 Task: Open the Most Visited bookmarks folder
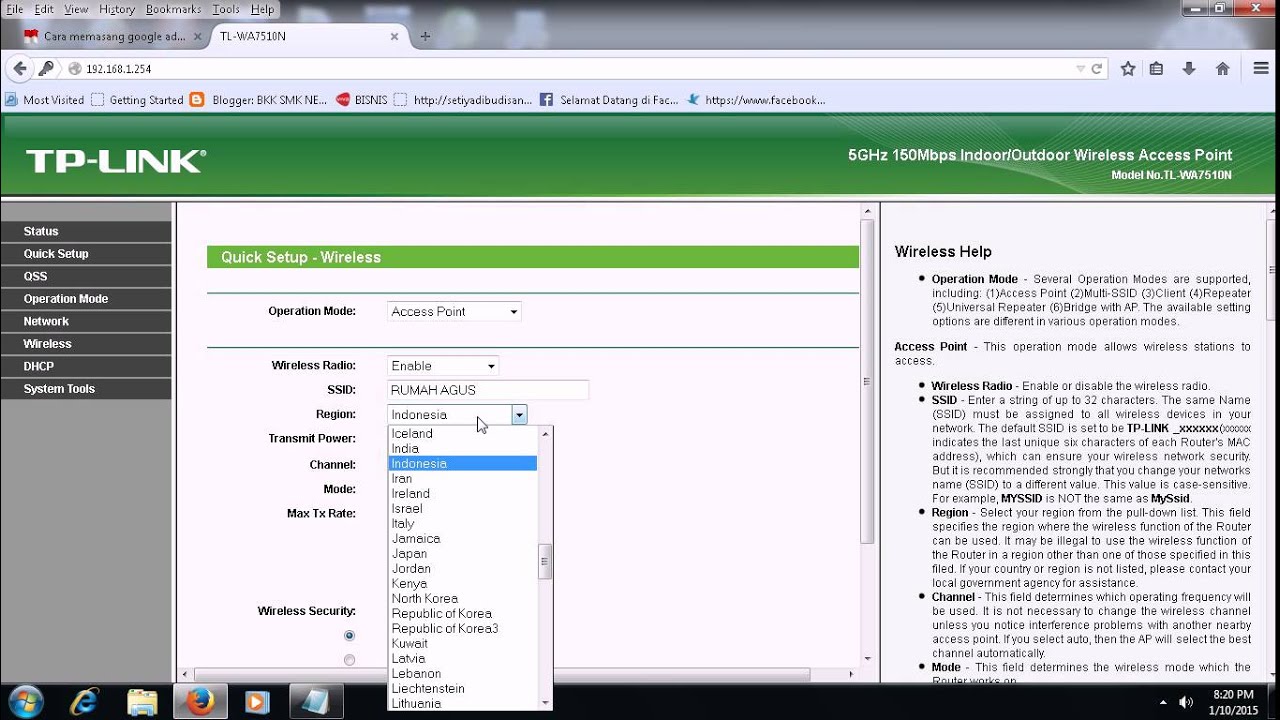coord(45,100)
